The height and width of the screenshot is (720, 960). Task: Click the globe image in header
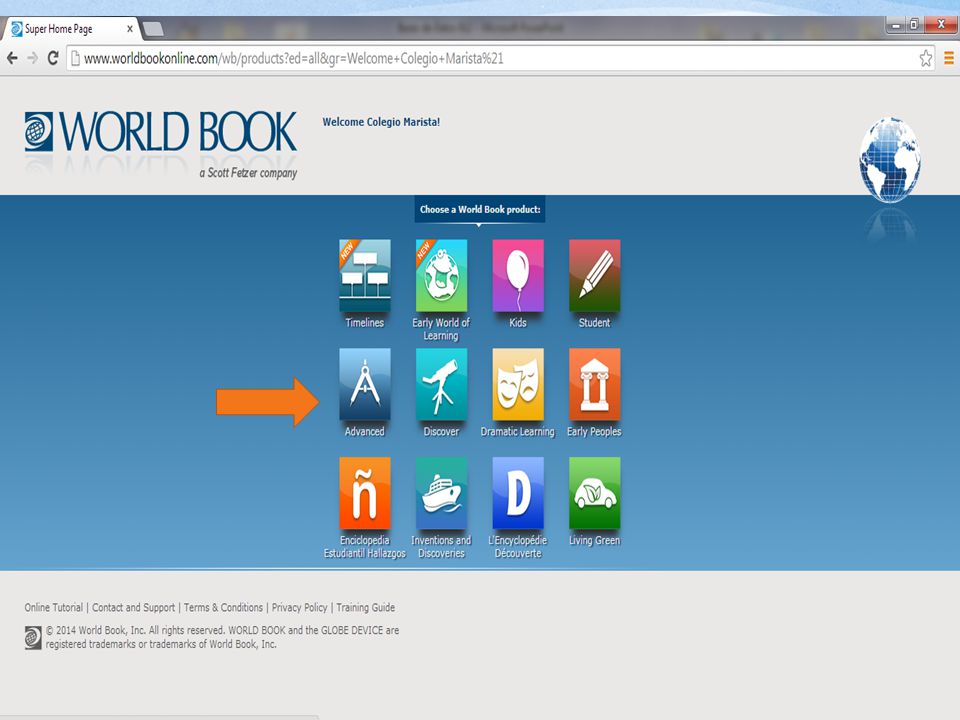point(890,159)
